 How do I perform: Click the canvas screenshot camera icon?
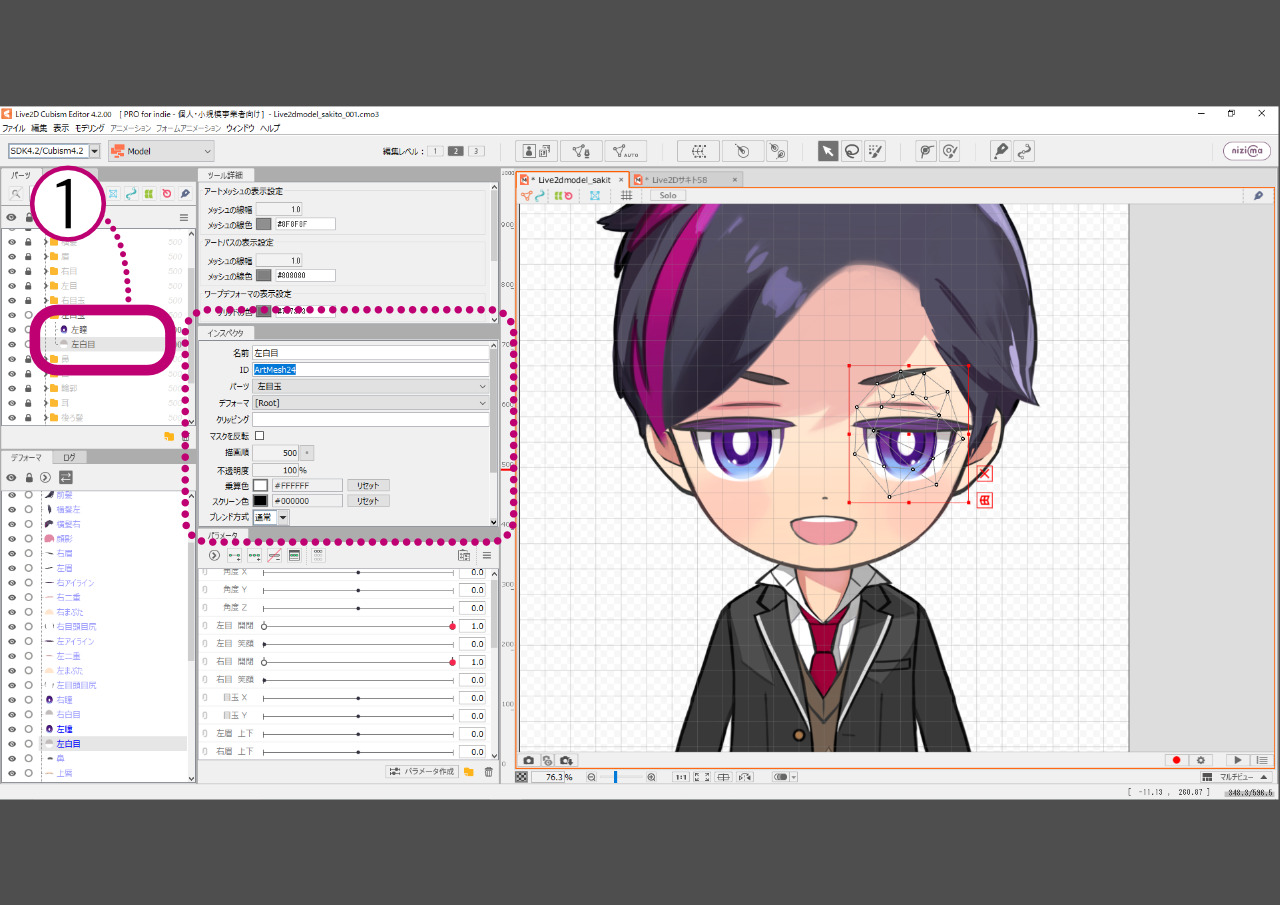(529, 760)
